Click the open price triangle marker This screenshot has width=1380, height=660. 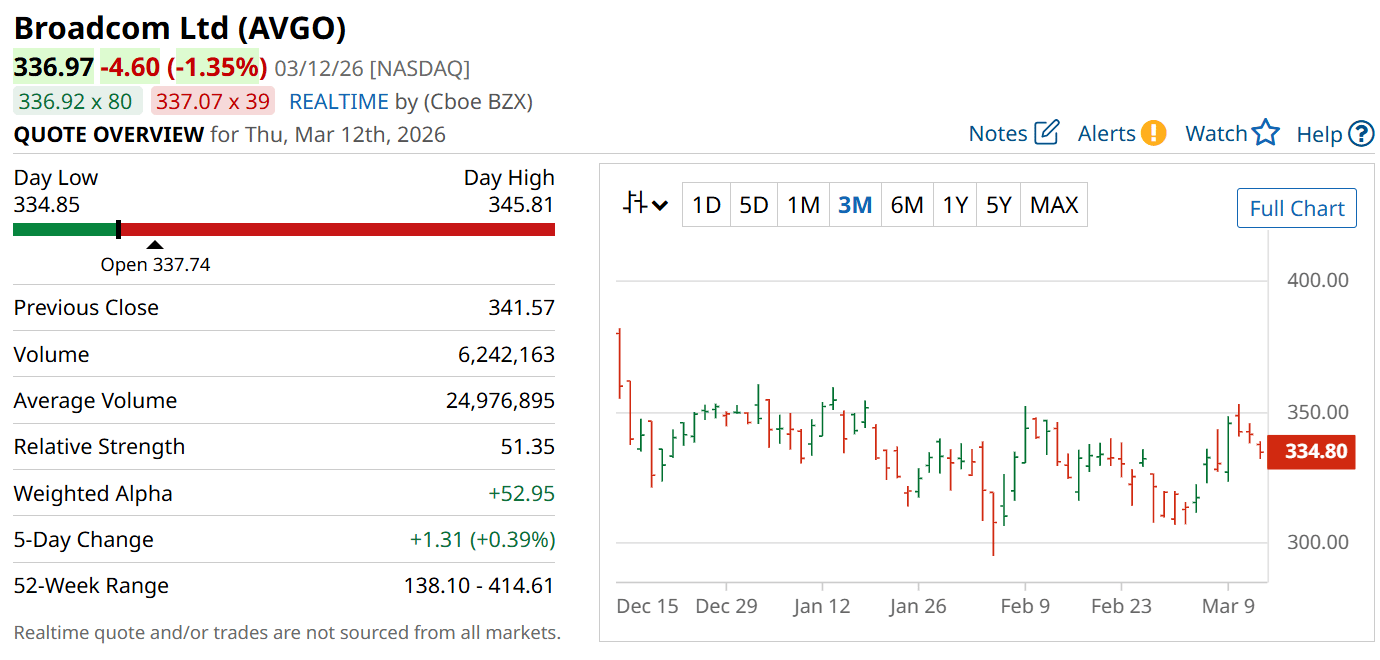pos(155,245)
